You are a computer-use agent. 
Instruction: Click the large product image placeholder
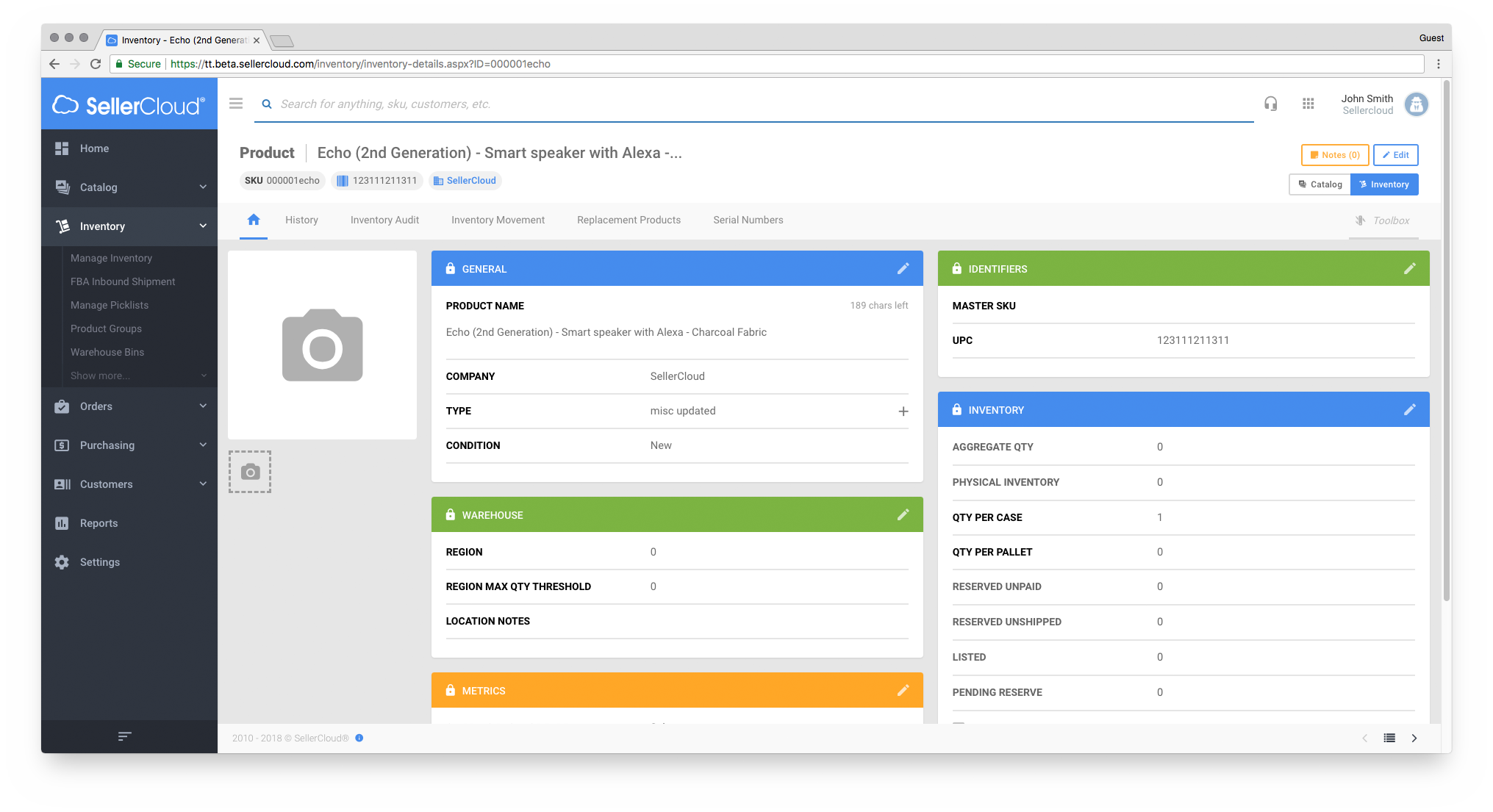[x=322, y=345]
